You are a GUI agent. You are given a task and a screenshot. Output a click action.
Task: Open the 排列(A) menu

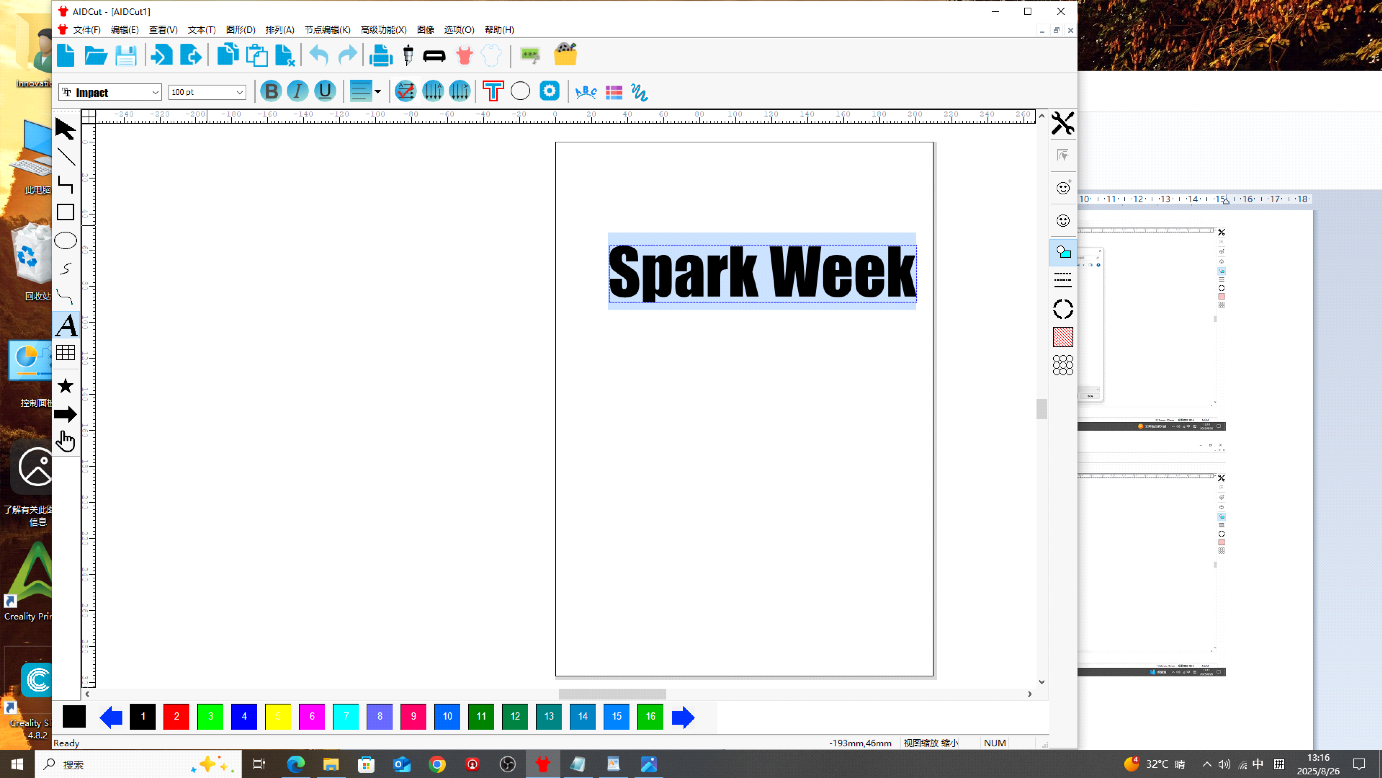pos(280,30)
